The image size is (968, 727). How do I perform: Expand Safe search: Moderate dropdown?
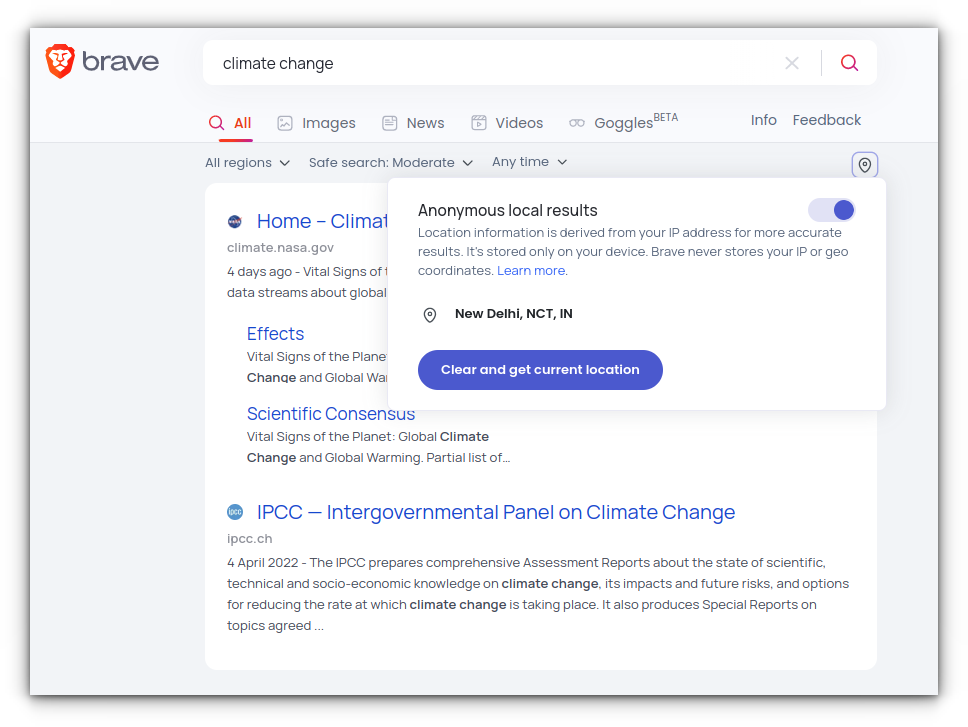pos(391,163)
